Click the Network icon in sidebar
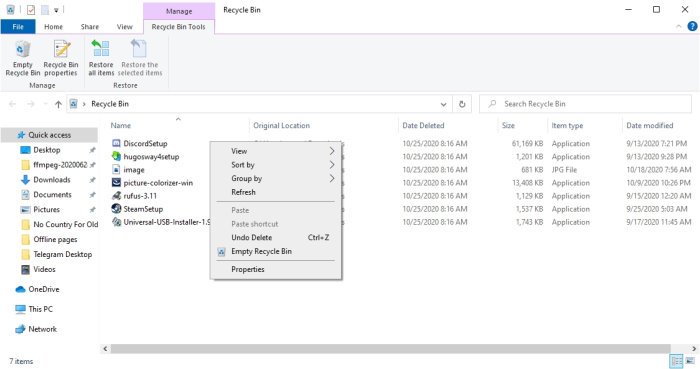This screenshot has height=369, width=700. click(x=21, y=329)
